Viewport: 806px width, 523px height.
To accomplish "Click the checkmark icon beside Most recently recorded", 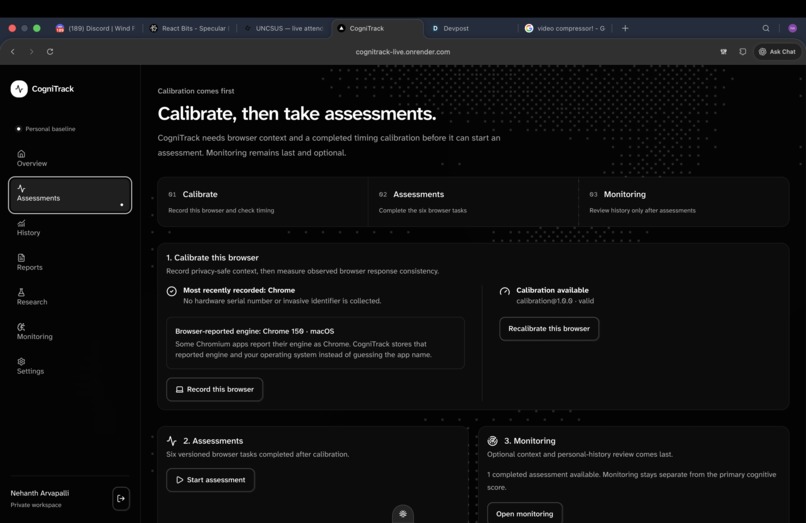I will pos(172,291).
